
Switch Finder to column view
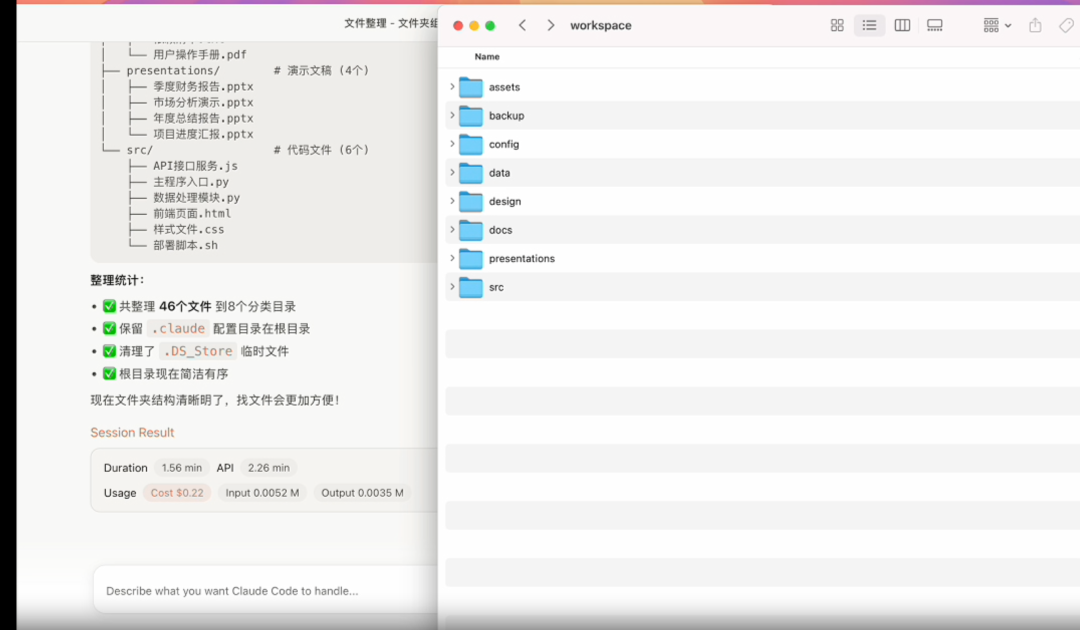902,25
